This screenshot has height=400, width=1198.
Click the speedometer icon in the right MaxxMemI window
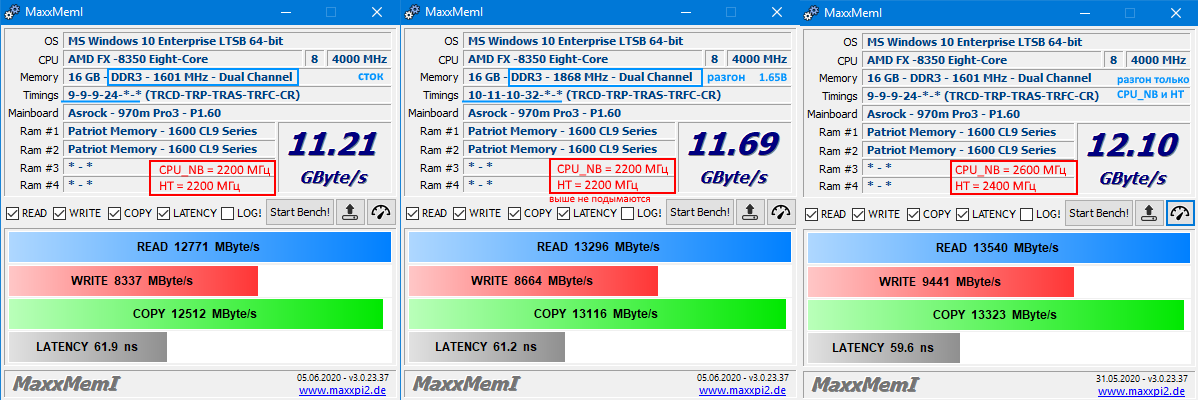(x=1180, y=212)
